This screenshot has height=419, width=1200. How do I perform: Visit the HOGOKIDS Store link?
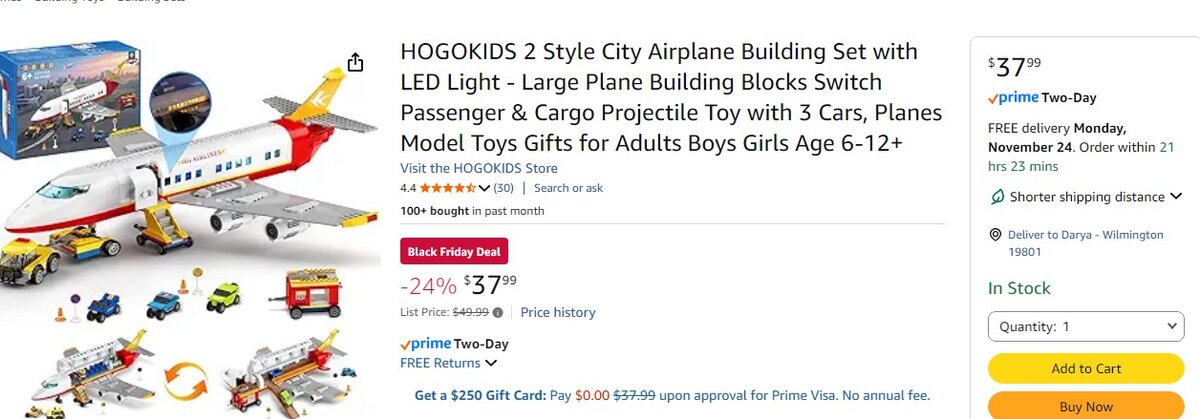(479, 168)
